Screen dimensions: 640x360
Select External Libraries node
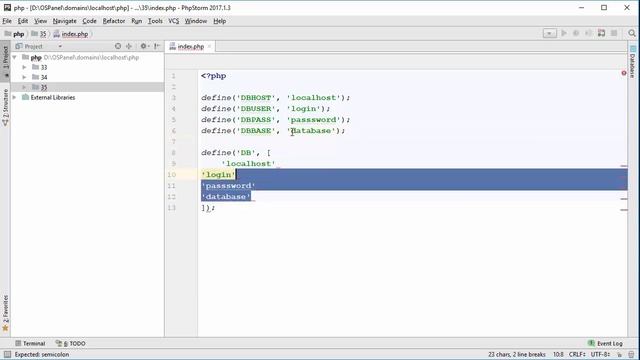point(53,98)
